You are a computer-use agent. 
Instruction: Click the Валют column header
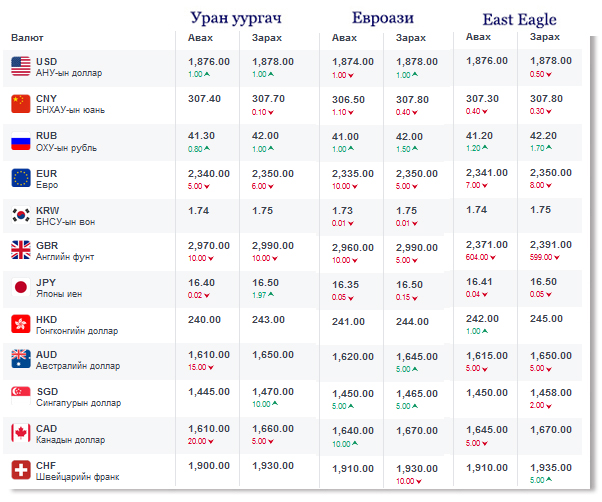[x=27, y=38]
